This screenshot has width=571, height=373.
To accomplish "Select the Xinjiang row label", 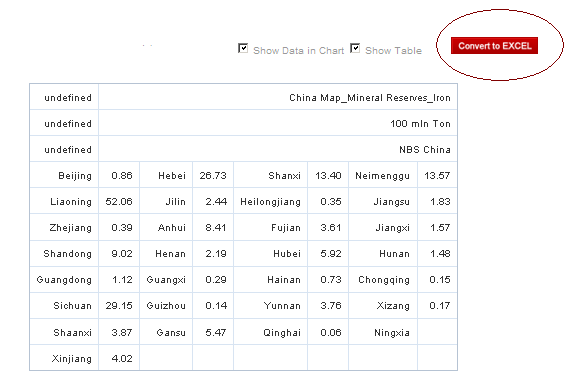I will pyautogui.click(x=64, y=358).
